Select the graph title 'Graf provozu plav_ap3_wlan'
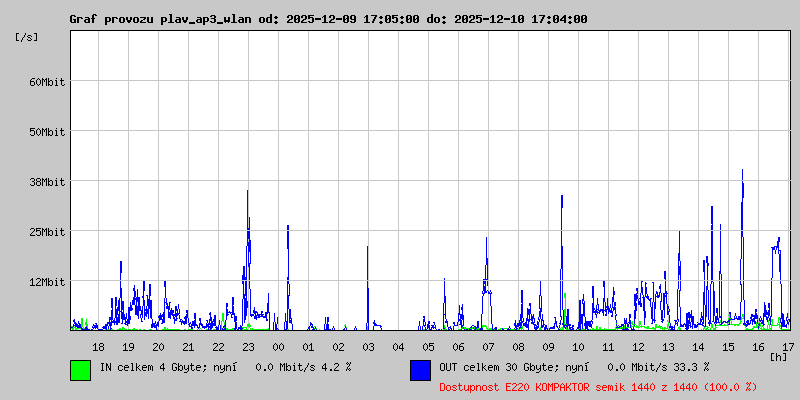 point(160,19)
